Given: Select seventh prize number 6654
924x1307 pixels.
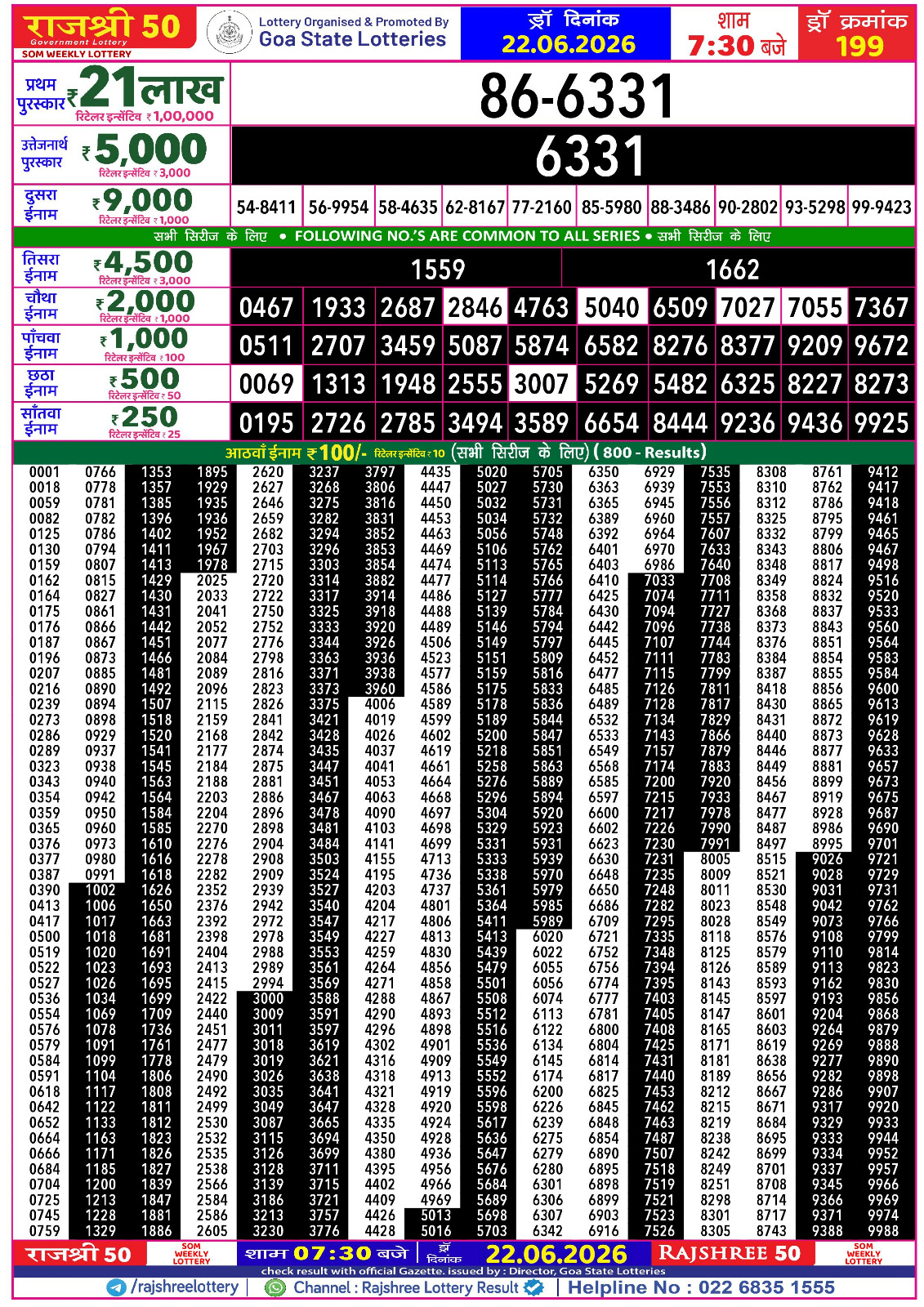Looking at the screenshot, I should point(611,423).
